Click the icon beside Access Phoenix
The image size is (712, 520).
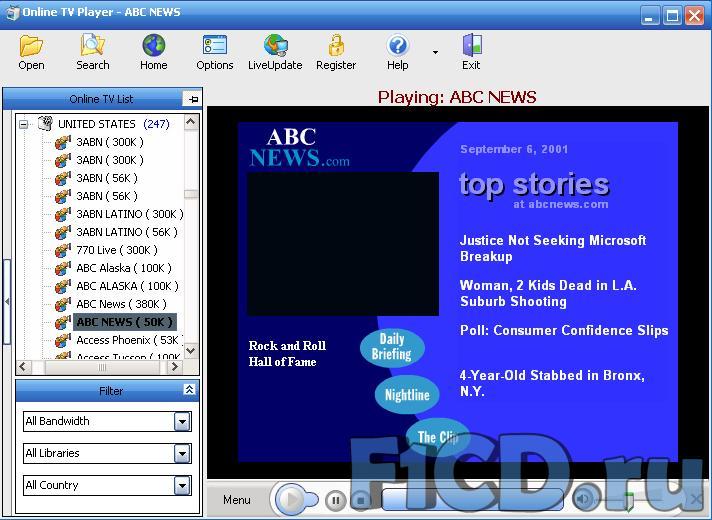pyautogui.click(x=63, y=340)
